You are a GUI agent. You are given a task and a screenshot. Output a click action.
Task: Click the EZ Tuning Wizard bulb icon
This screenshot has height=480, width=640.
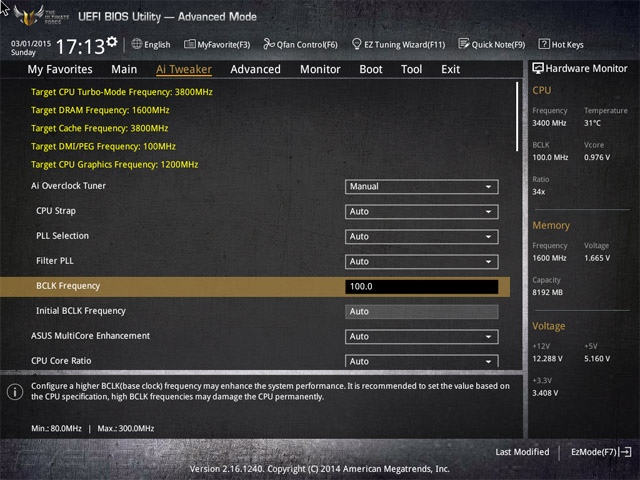tap(356, 44)
